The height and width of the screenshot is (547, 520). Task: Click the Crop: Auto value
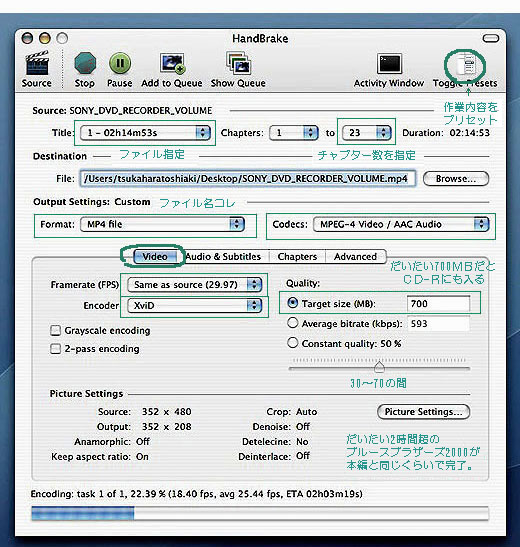[x=307, y=412]
